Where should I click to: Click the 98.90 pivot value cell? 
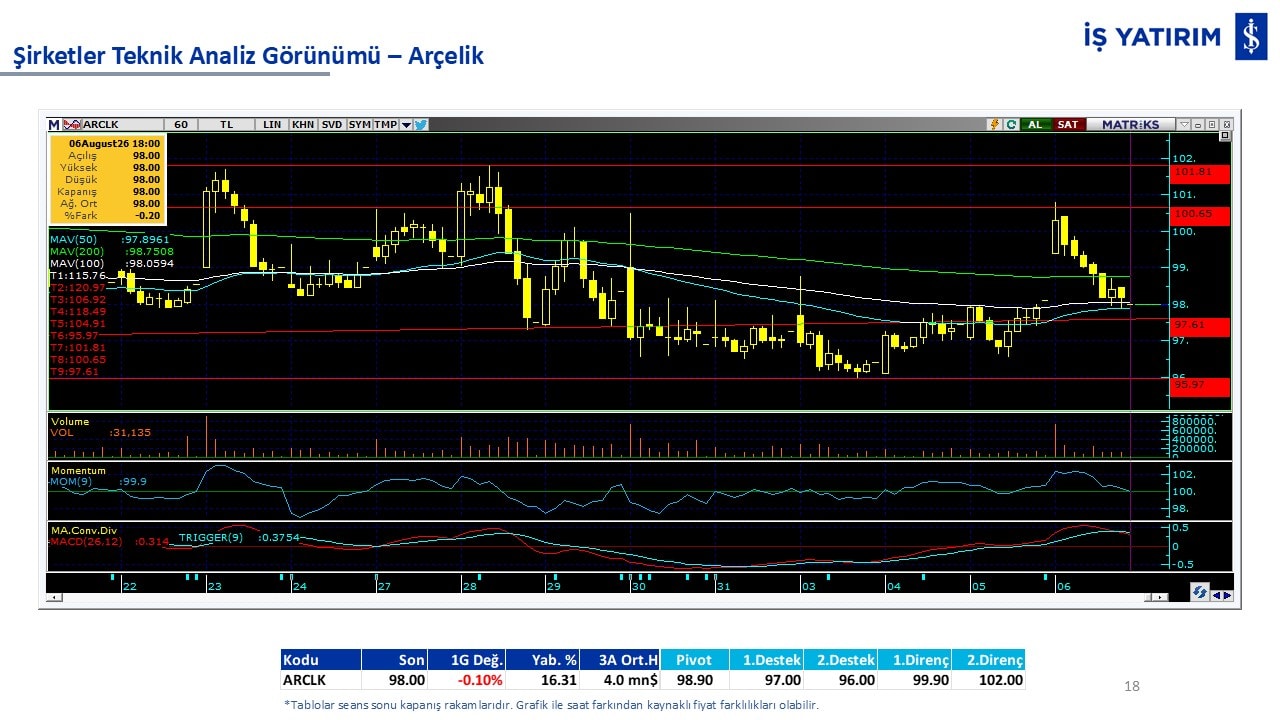[695, 680]
